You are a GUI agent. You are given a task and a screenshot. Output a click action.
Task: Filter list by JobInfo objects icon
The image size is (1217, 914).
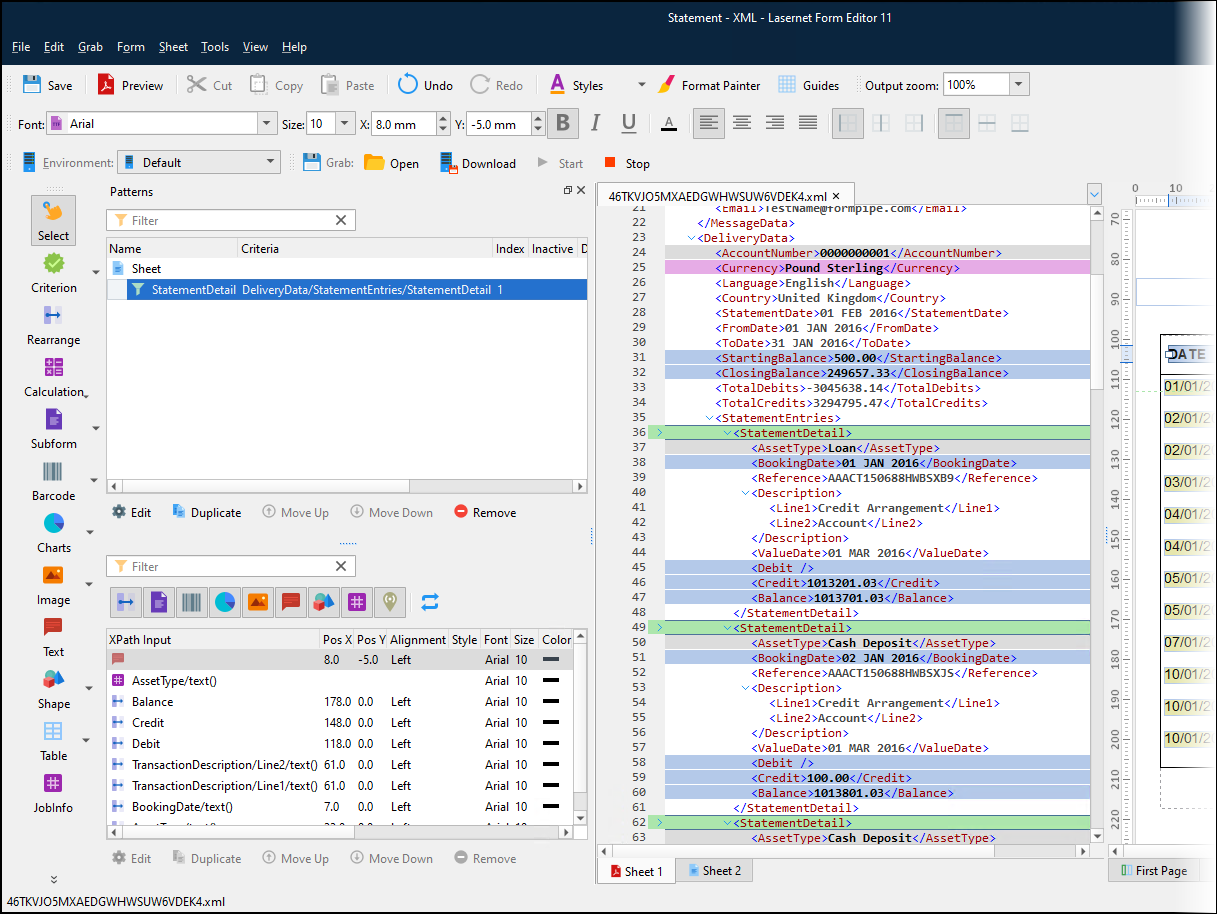pos(357,602)
